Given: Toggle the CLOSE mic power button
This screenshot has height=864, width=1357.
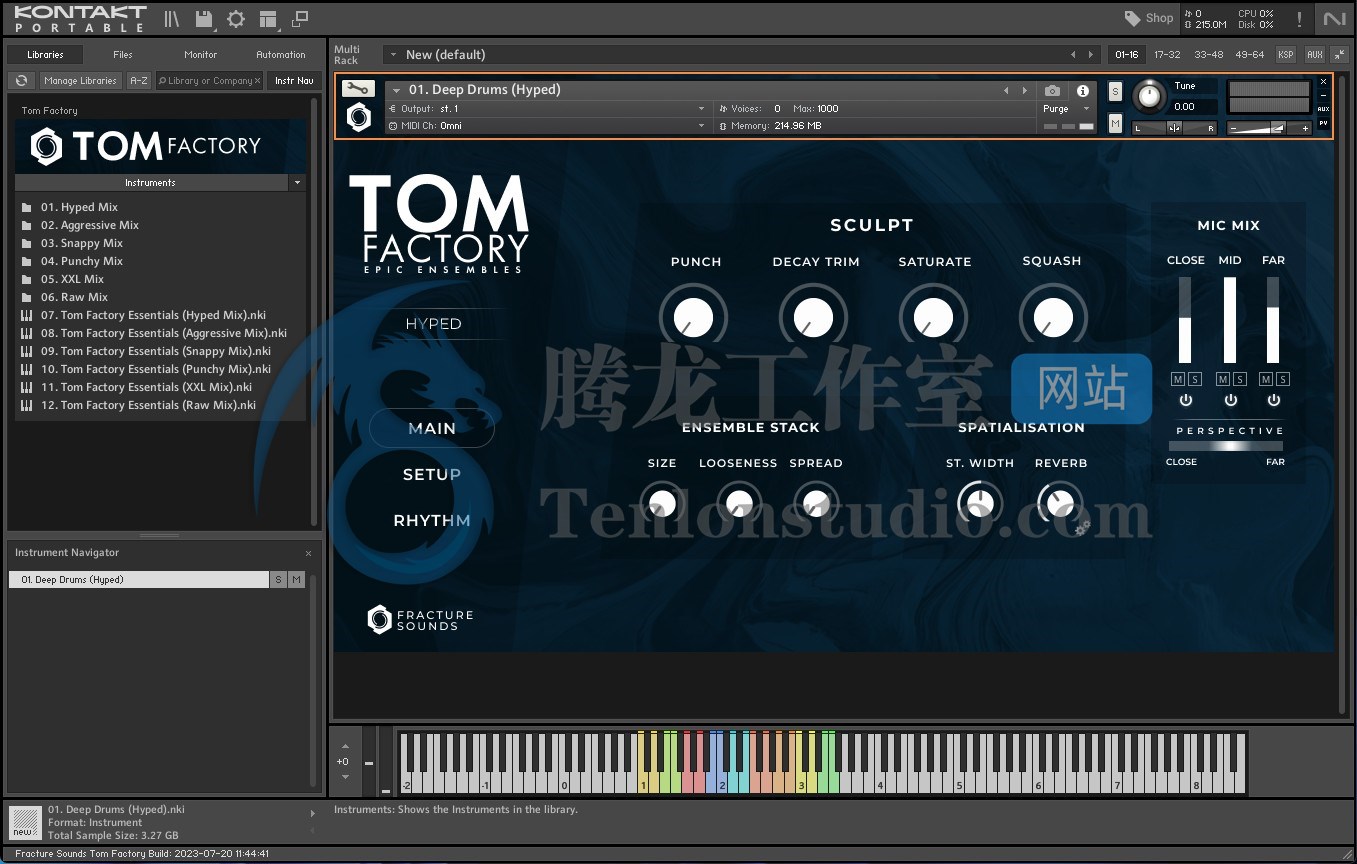Looking at the screenshot, I should 1186,400.
